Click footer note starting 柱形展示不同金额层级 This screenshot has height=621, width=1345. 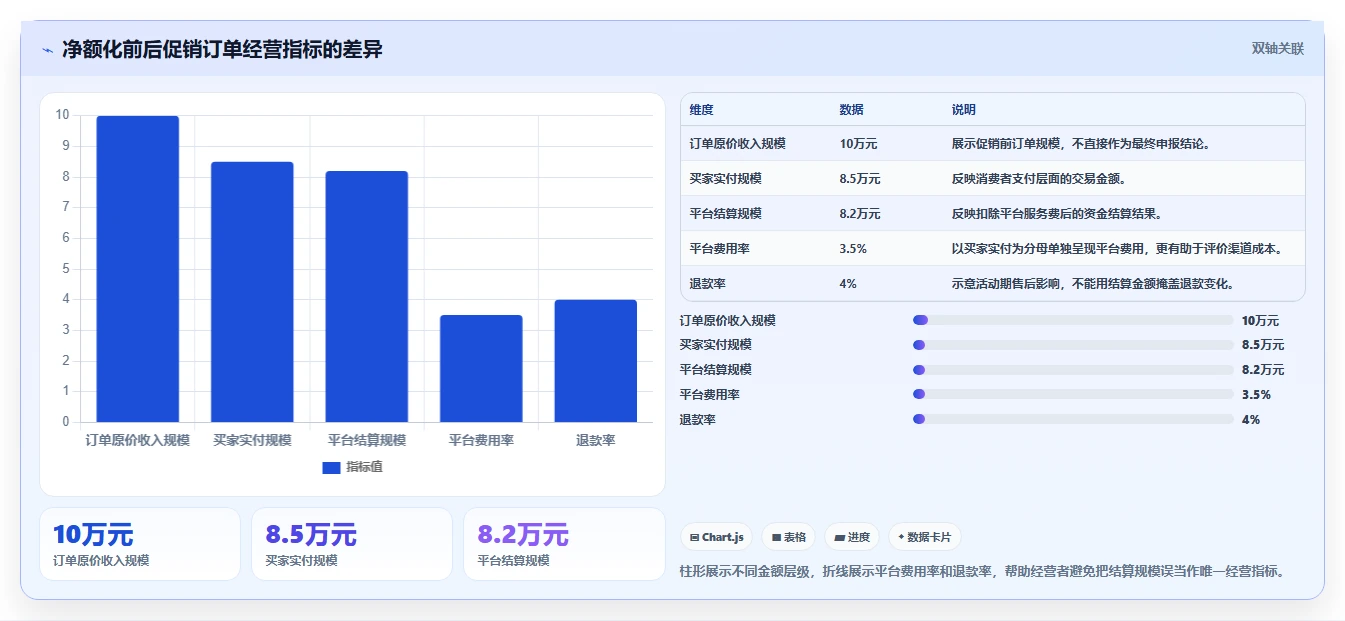pyautogui.click(x=981, y=572)
